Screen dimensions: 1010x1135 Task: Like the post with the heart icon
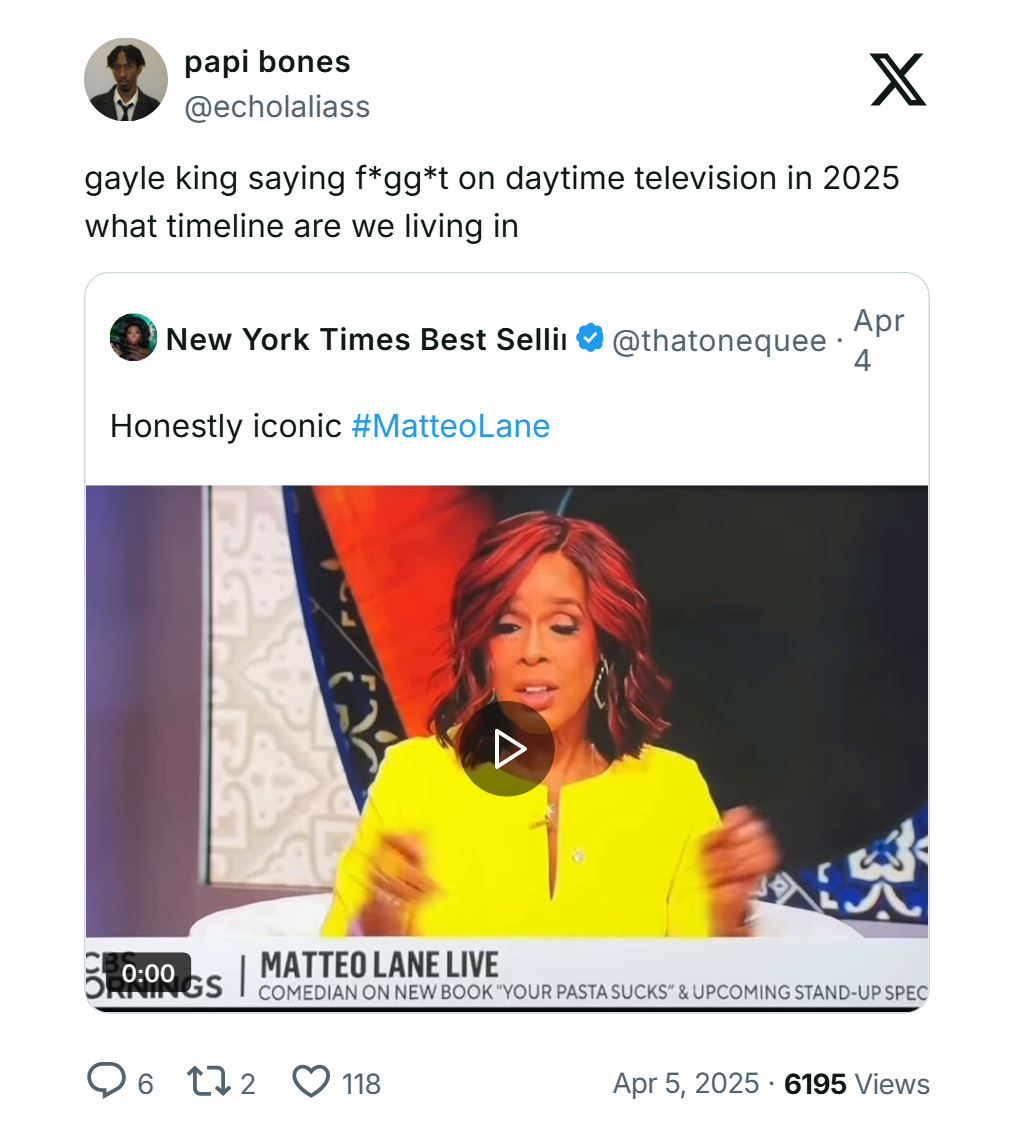click(311, 1082)
